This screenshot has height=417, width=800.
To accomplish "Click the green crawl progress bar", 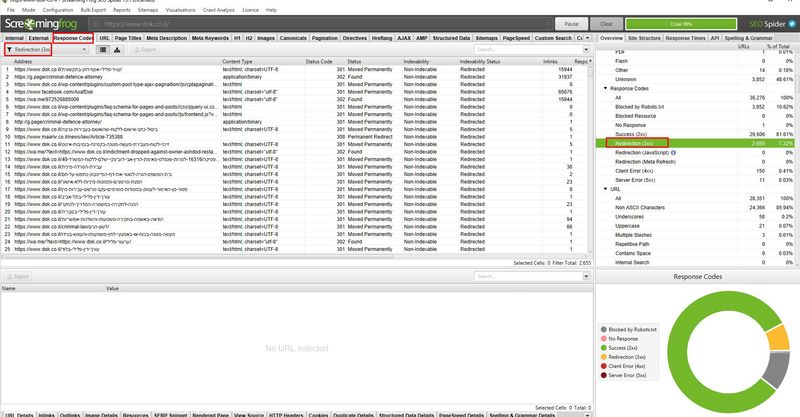I will (681, 24).
